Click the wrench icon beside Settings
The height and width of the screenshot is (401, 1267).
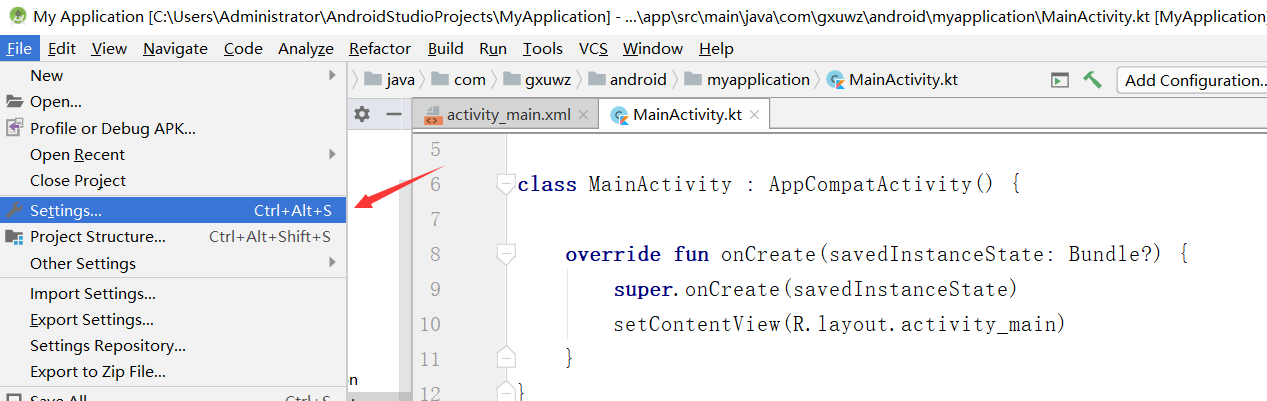pos(14,210)
